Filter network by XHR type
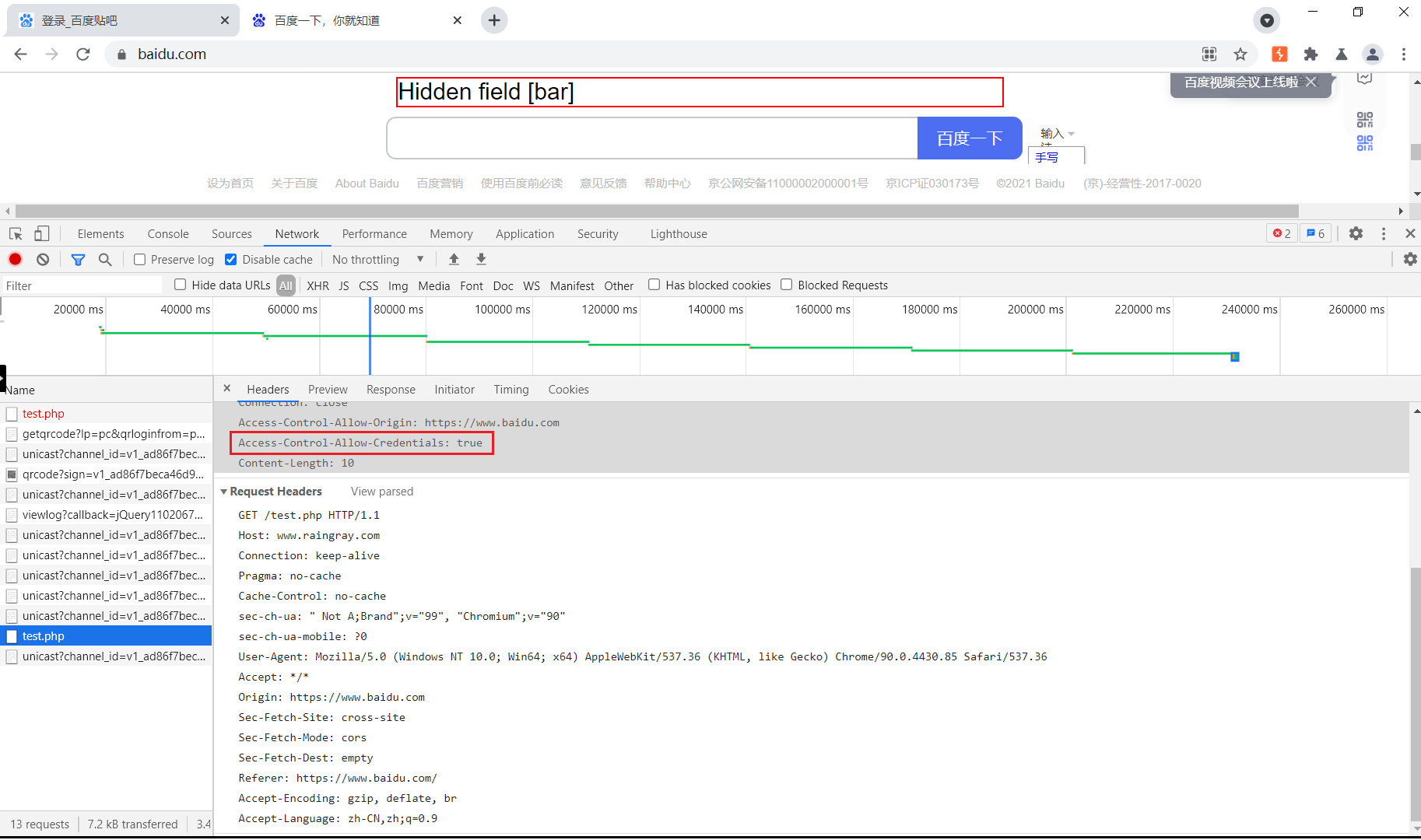 click(318, 285)
